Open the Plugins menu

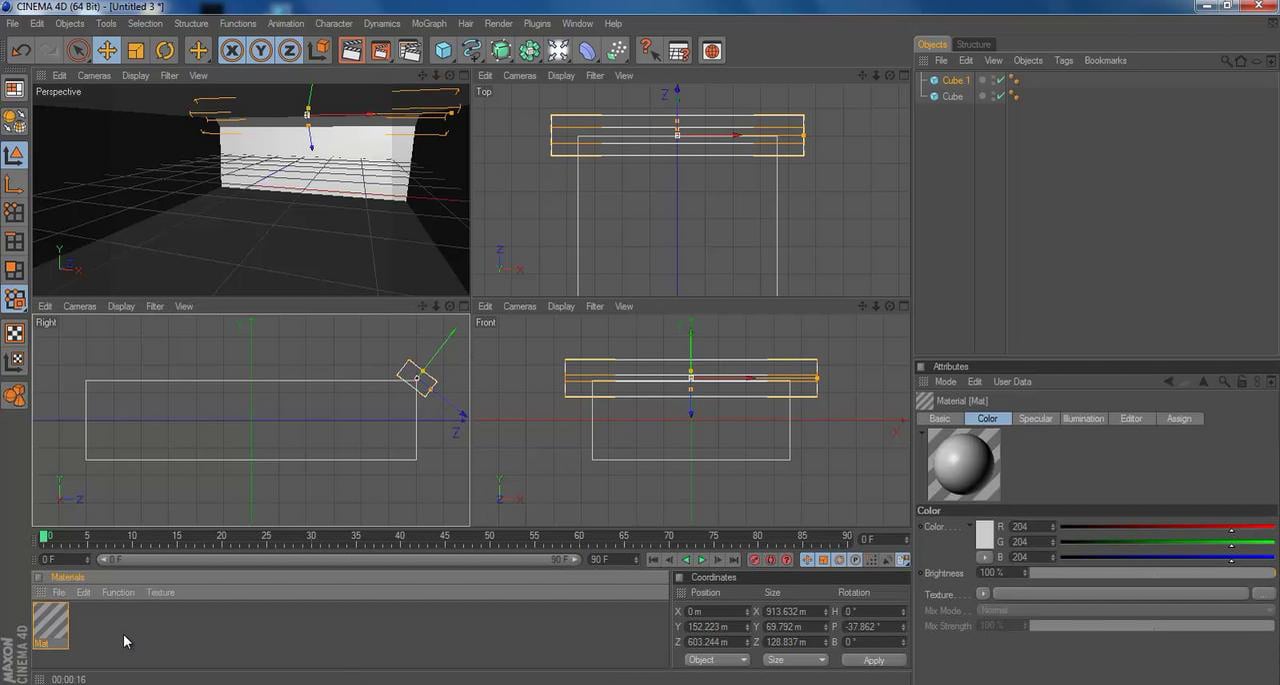(x=537, y=23)
